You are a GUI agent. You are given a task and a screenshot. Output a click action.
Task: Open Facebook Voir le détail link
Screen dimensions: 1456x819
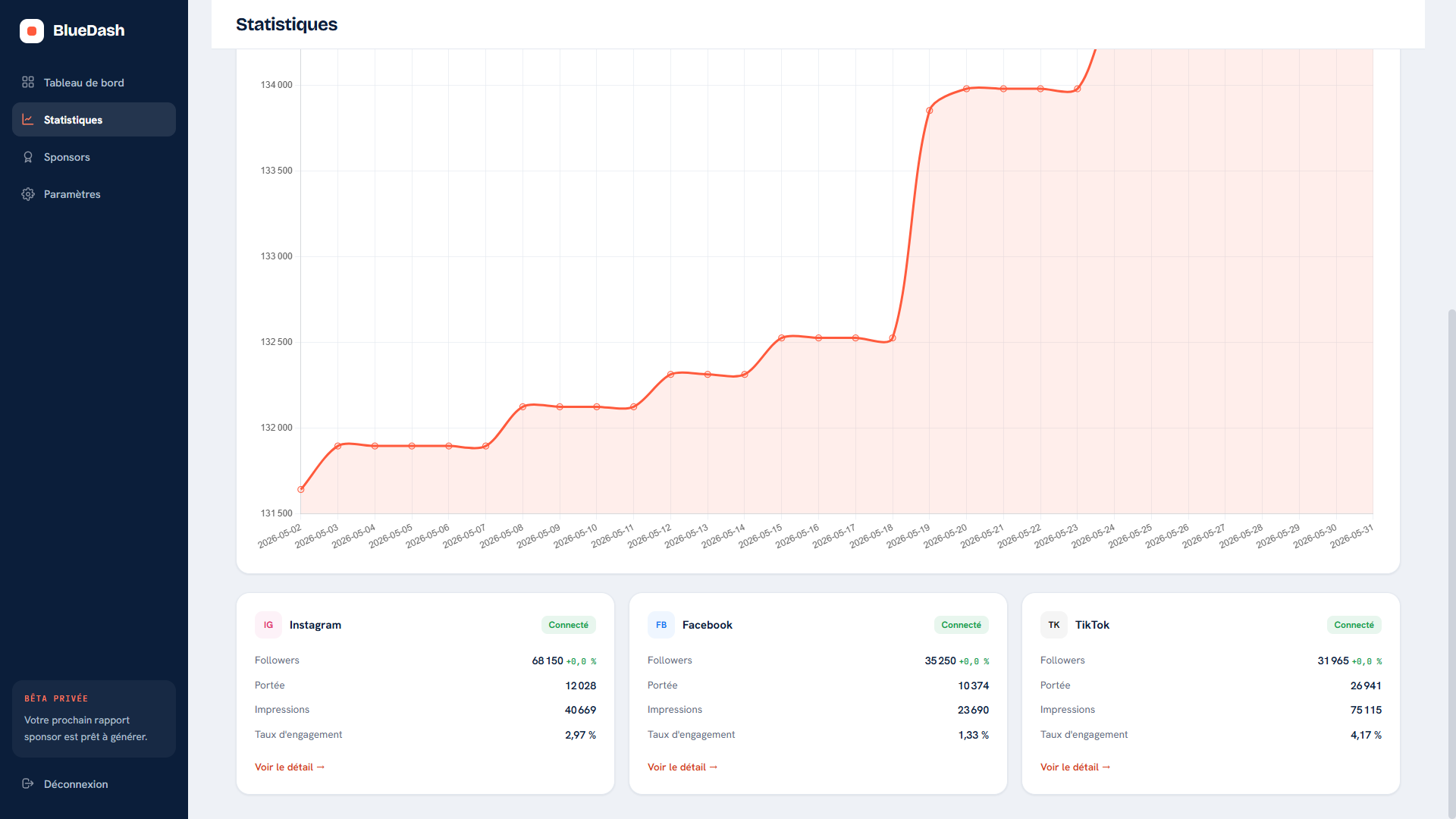pyautogui.click(x=682, y=767)
